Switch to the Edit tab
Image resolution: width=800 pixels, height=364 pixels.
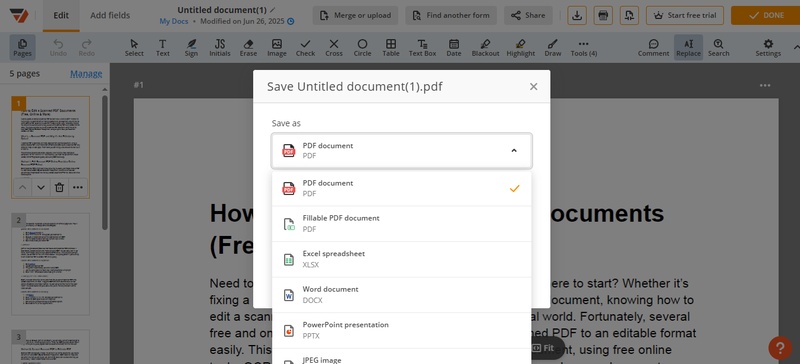click(x=61, y=15)
